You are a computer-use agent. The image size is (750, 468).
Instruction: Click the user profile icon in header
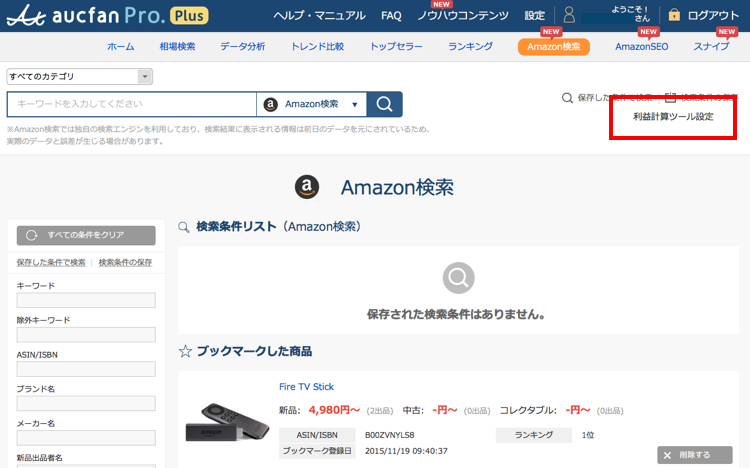(568, 16)
